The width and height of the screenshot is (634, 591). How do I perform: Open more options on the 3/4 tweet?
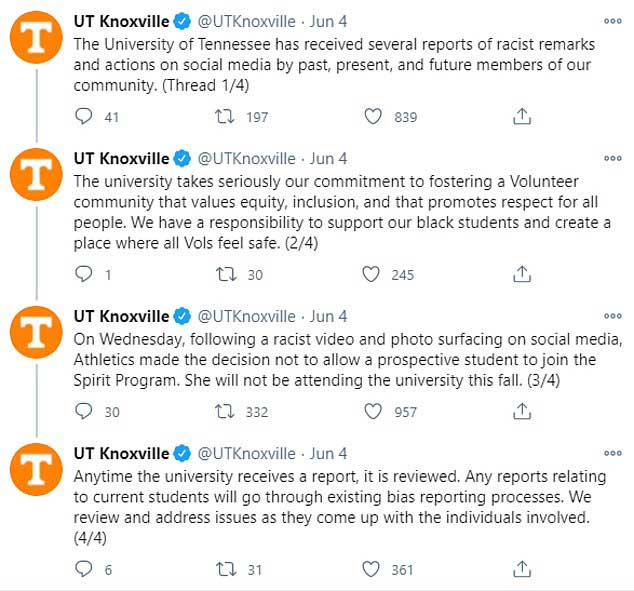[613, 316]
